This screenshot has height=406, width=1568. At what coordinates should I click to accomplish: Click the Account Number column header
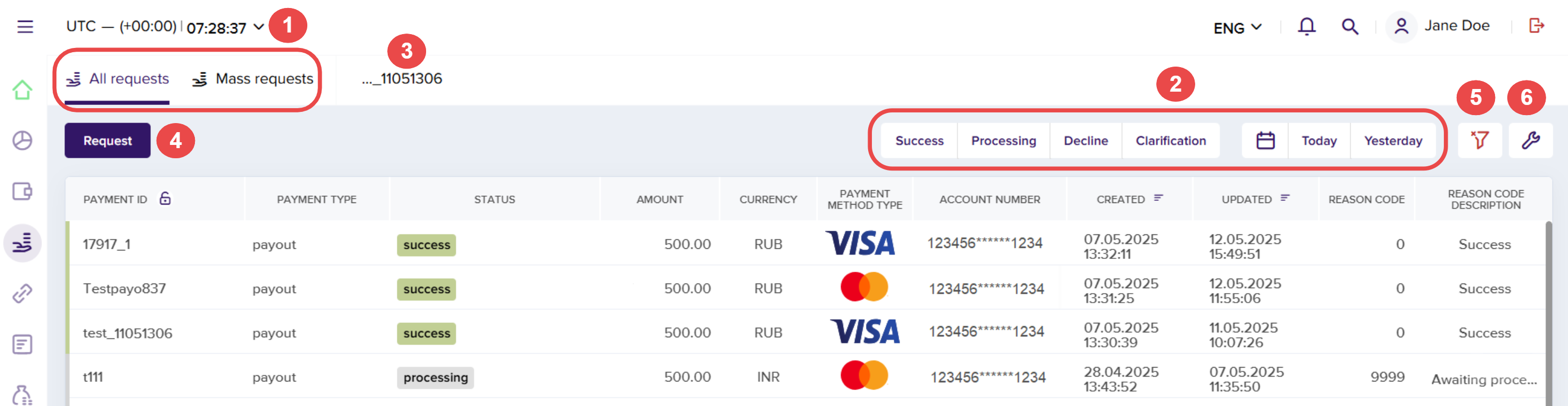990,199
